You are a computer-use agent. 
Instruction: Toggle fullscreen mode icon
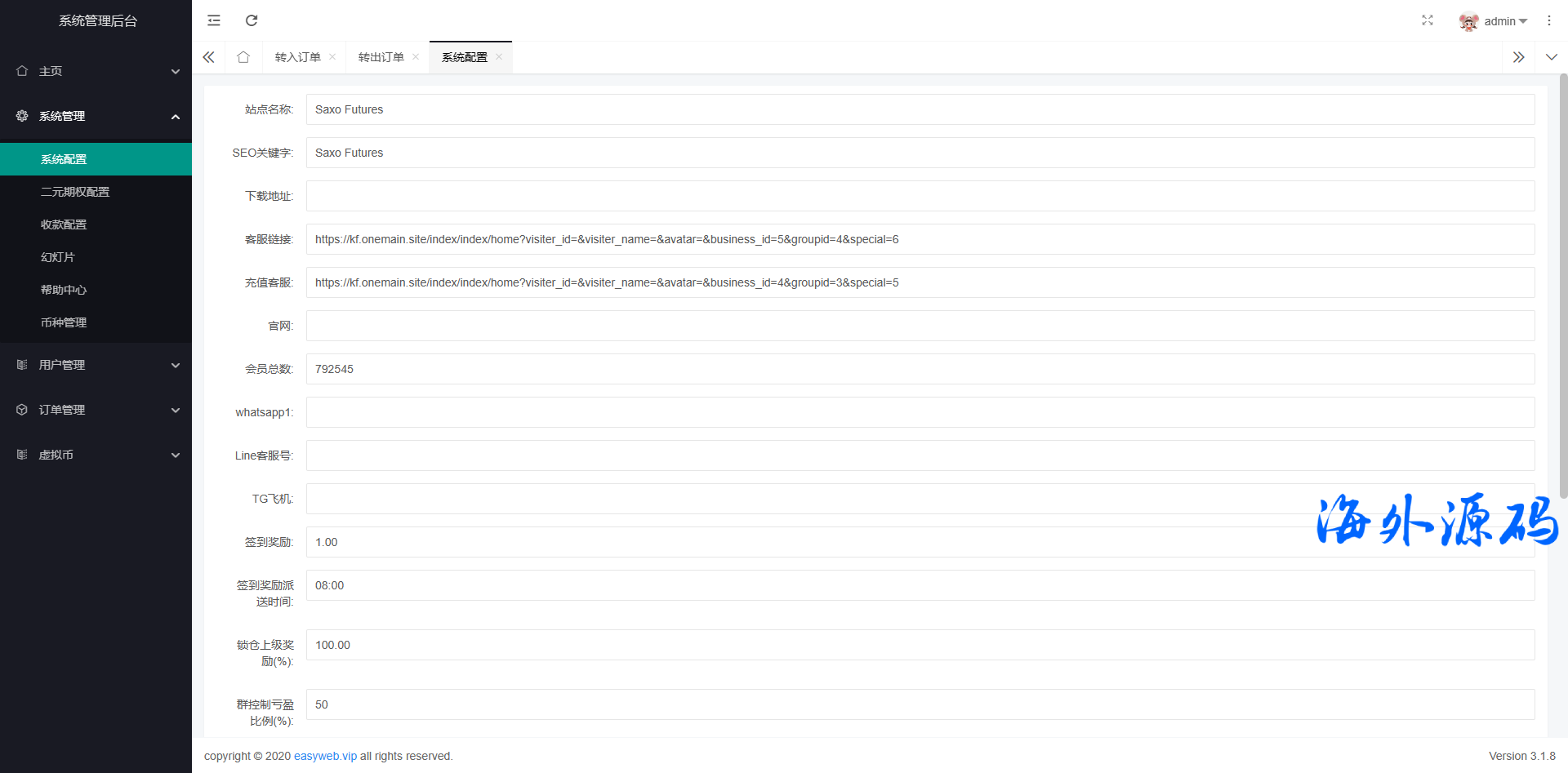coord(1427,20)
